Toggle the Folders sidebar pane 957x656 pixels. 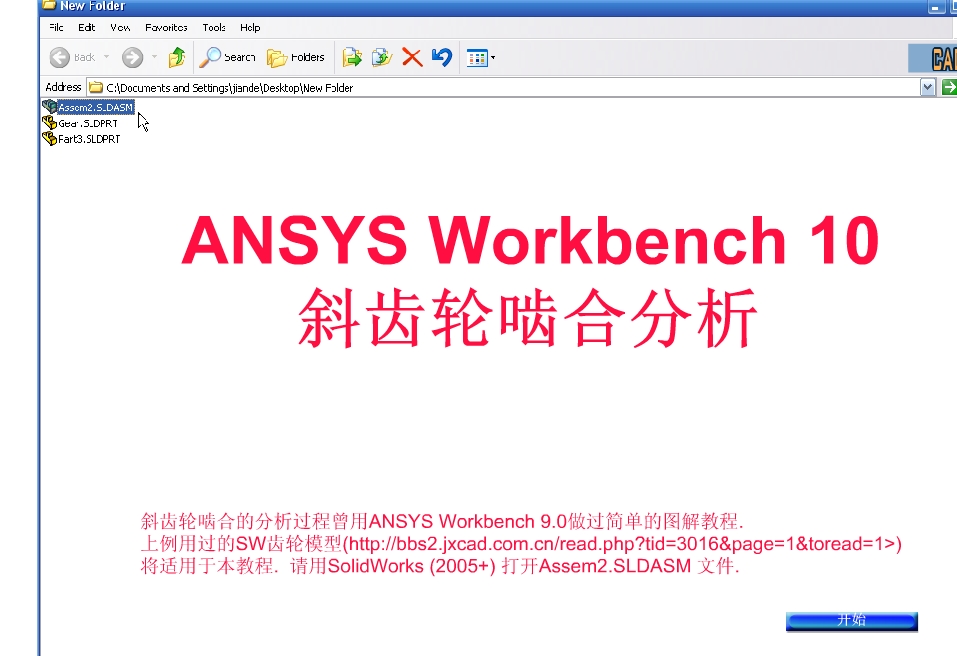pyautogui.click(x=296, y=57)
